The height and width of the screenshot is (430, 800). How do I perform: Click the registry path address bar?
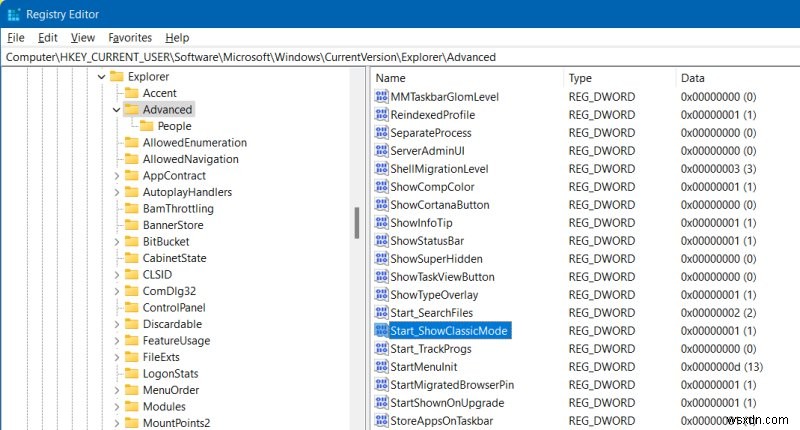[400, 57]
